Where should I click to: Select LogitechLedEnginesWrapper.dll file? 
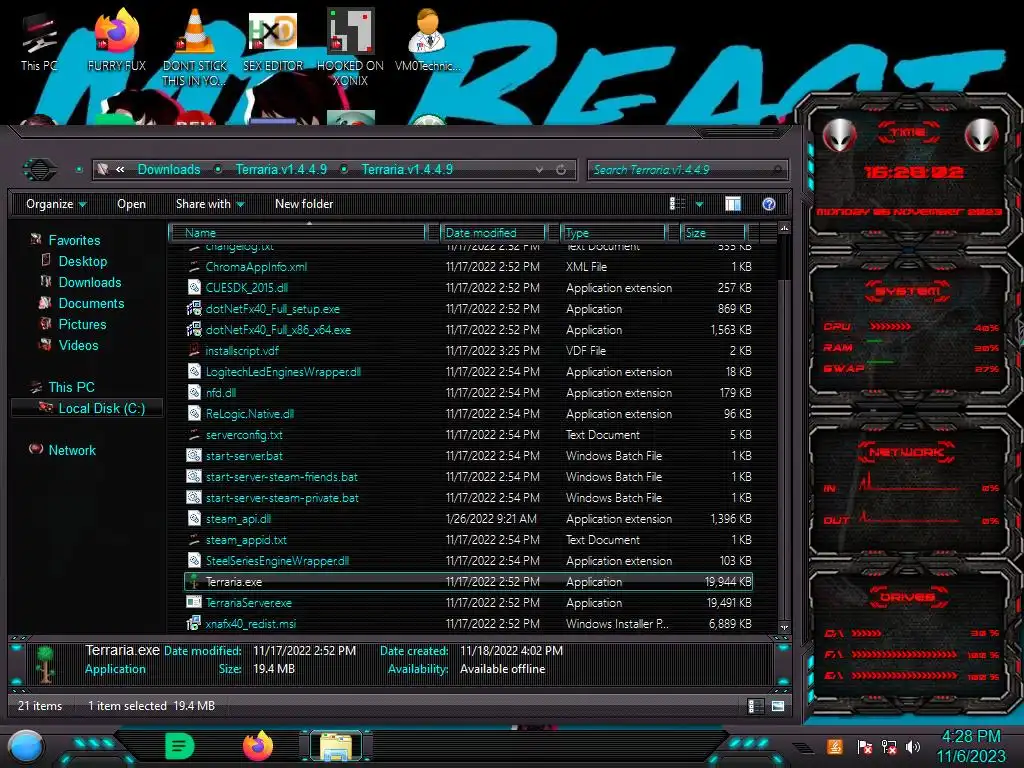[x=283, y=372]
